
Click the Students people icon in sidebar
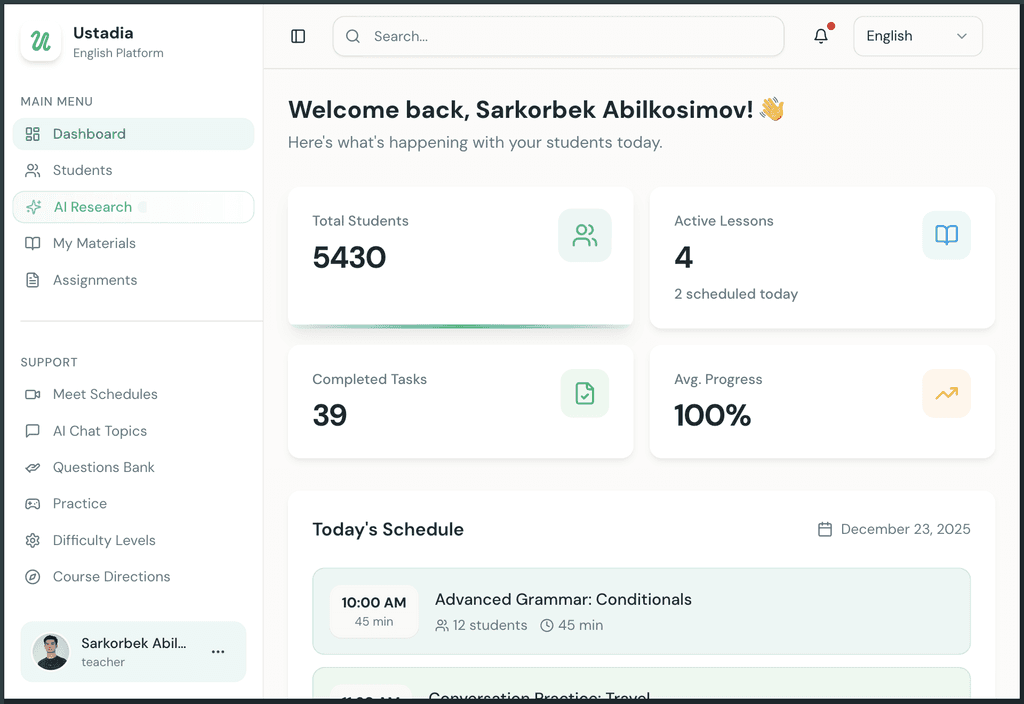[x=33, y=170]
